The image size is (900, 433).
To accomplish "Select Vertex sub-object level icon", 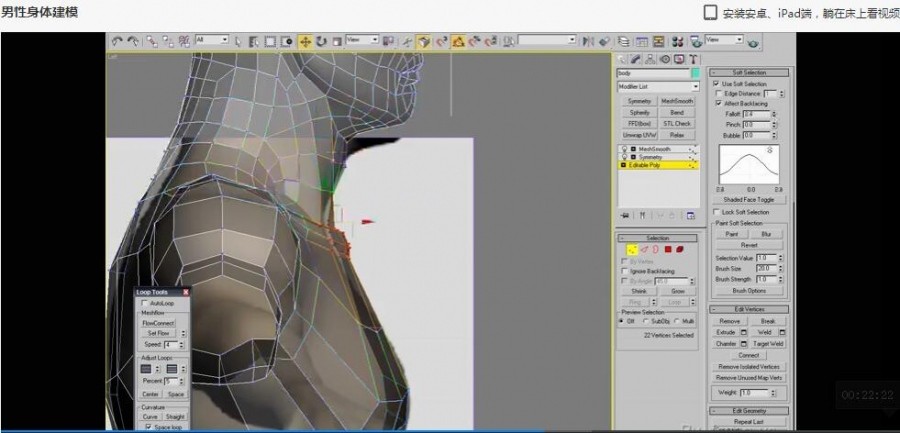I will coord(633,249).
